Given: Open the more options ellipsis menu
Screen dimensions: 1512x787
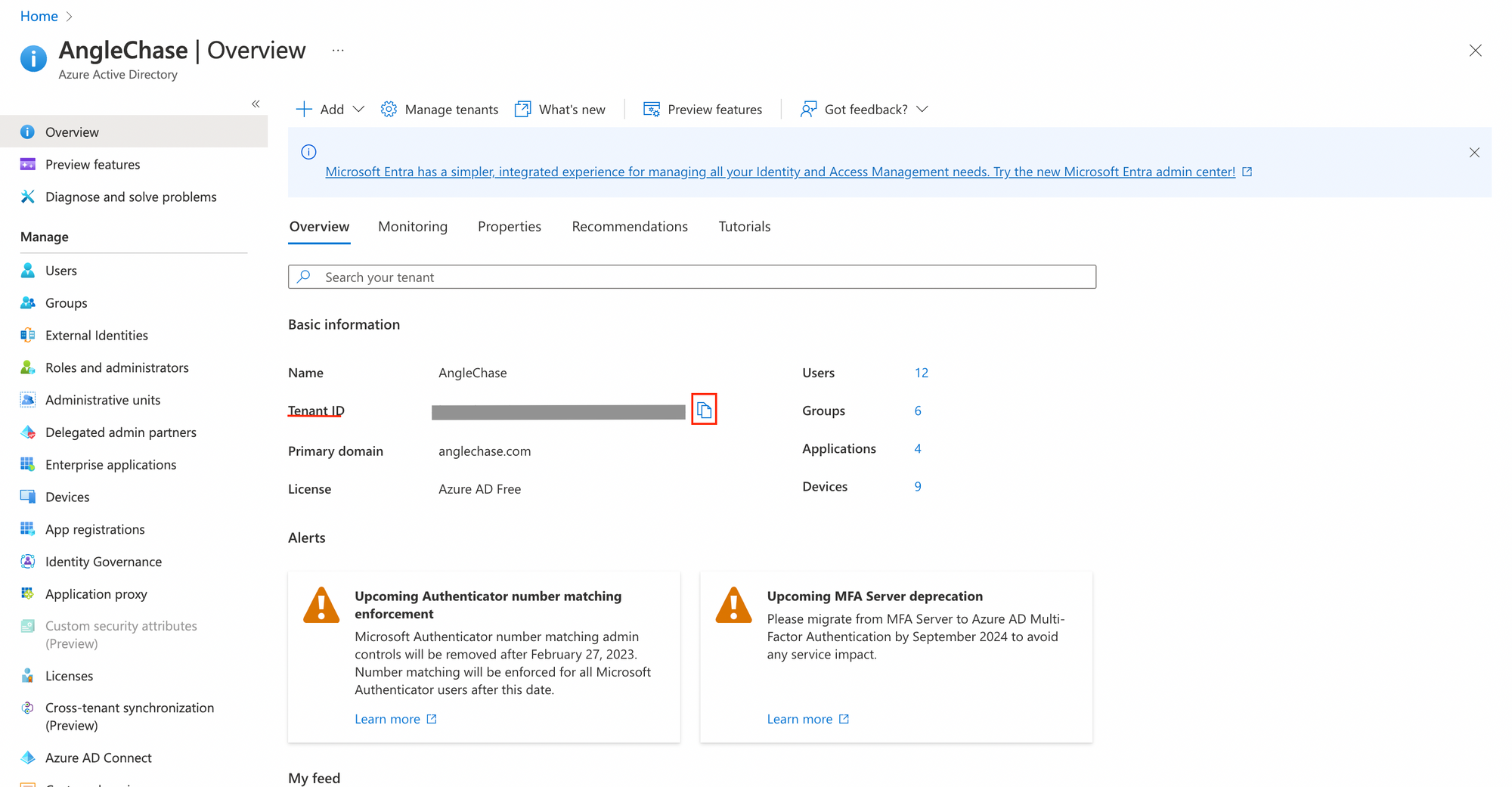Looking at the screenshot, I should pos(338,51).
